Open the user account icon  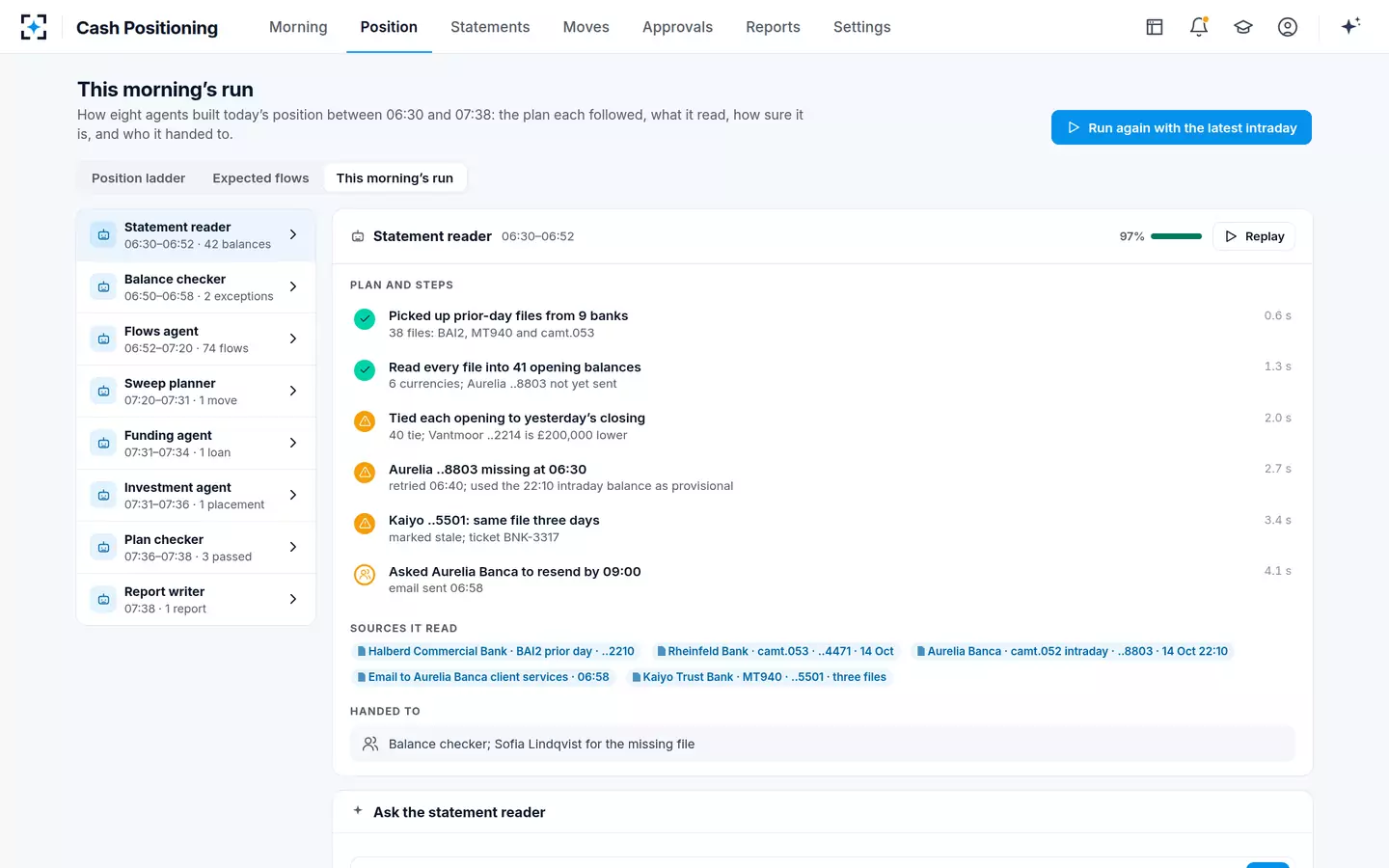1288,27
